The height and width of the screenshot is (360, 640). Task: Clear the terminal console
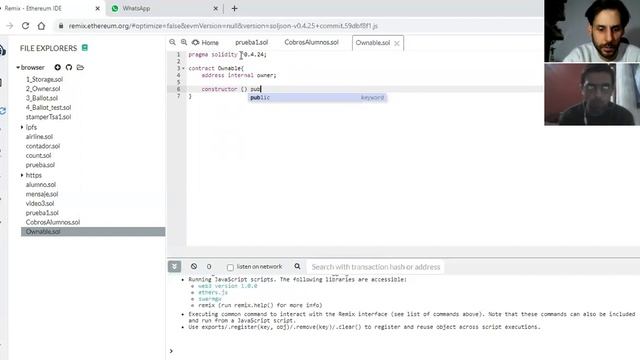[194, 266]
